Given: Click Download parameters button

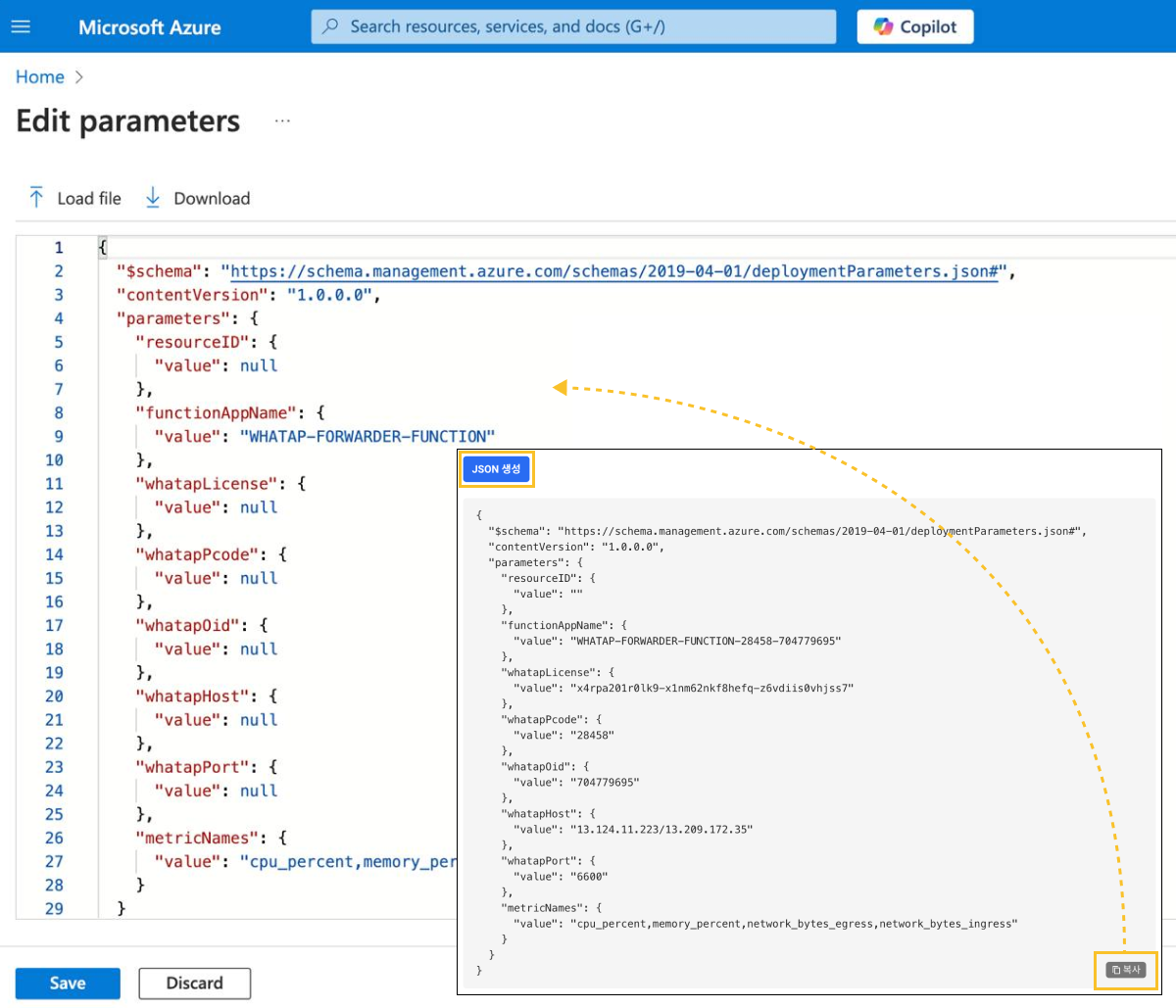Looking at the screenshot, I should pyautogui.click(x=198, y=198).
